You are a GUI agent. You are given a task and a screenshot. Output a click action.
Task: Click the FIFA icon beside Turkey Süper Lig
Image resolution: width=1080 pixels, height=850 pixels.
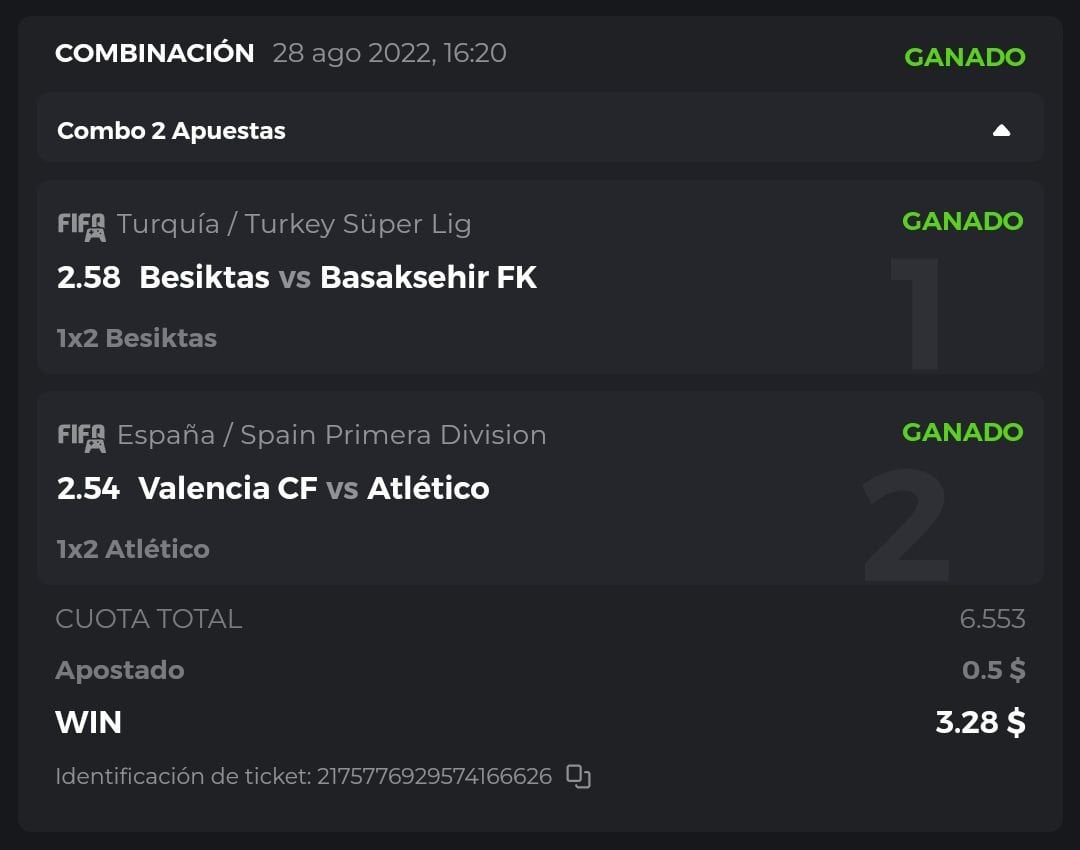coord(81,226)
